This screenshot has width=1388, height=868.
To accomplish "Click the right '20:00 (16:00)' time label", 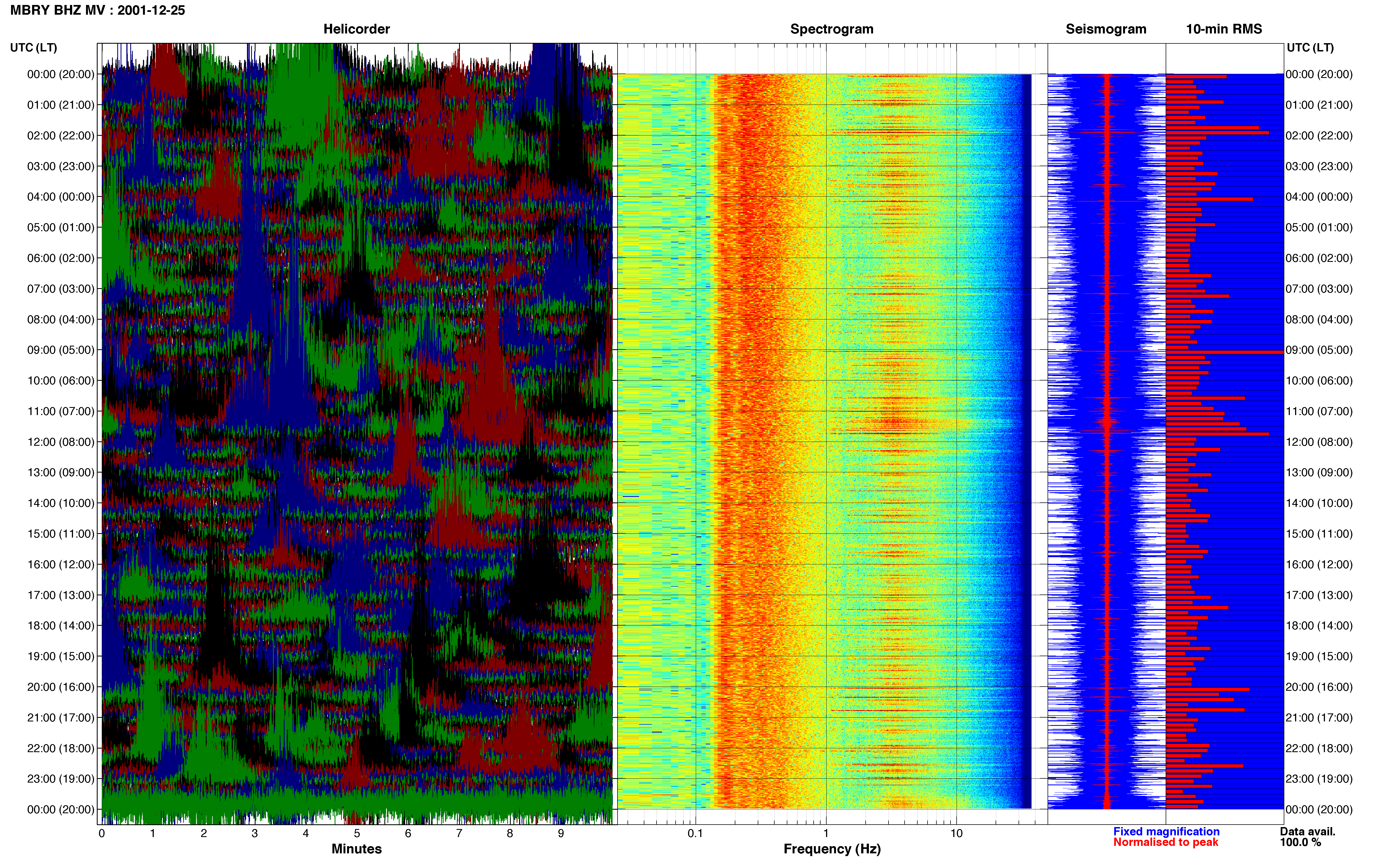I will click(x=1319, y=687).
